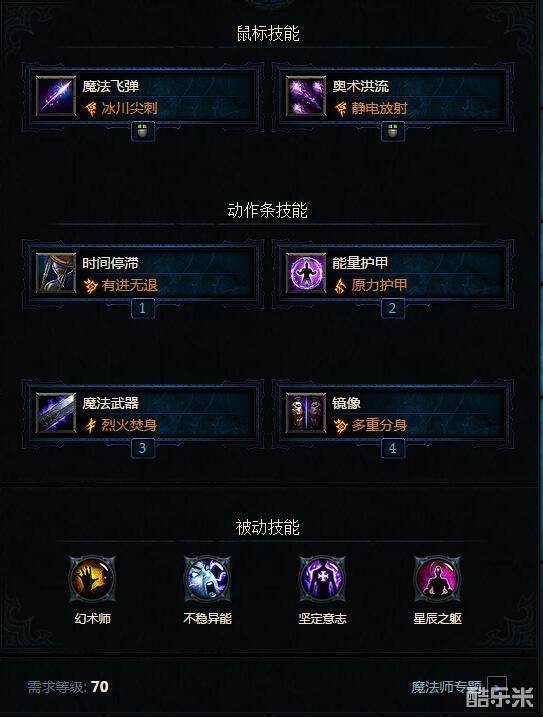The width and height of the screenshot is (543, 717).
Task: Click right mouse button slot under 奥术洪流
Action: (x=392, y=131)
